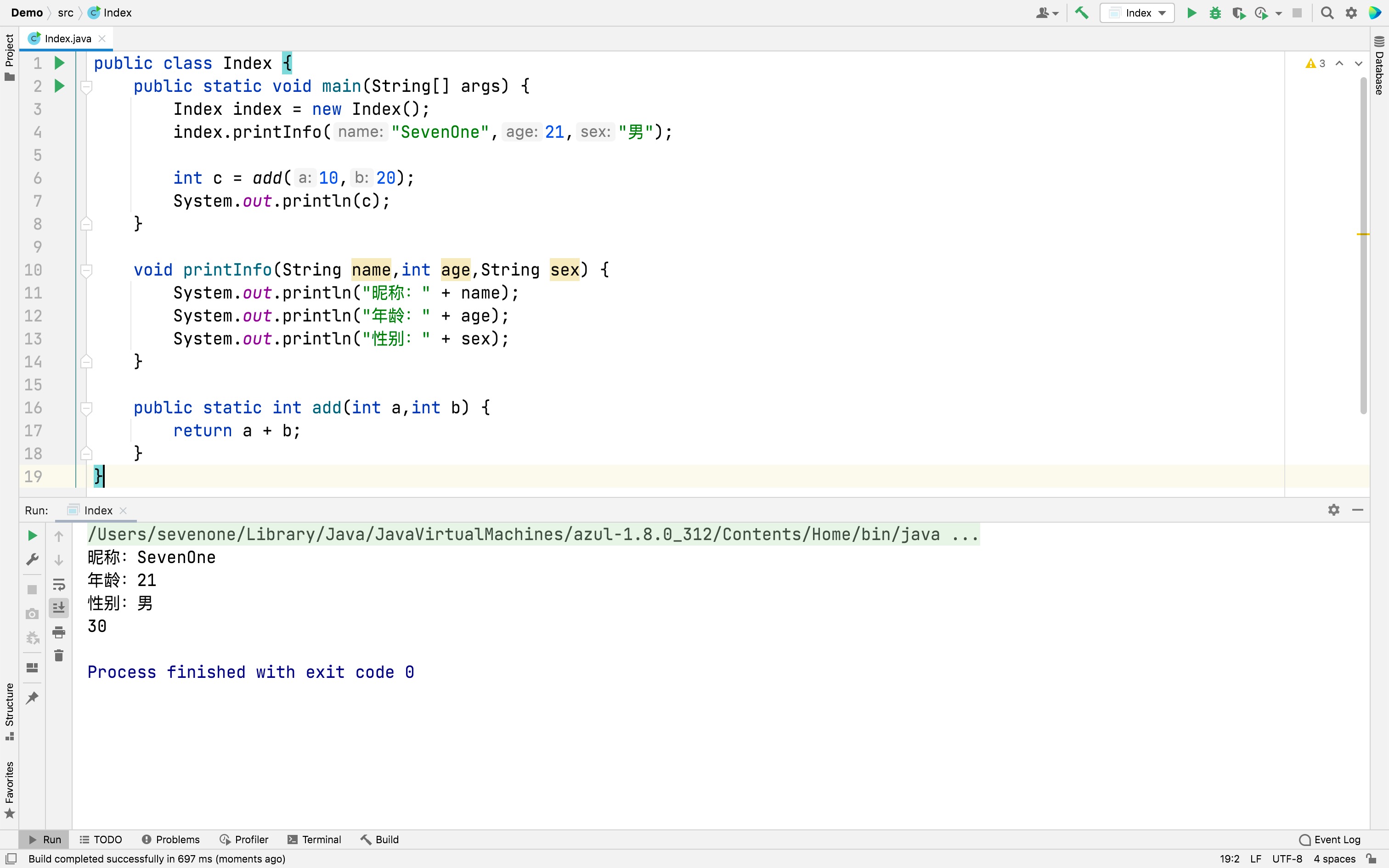
Task: Click the rerun arrow in the Run panel
Action: click(33, 535)
